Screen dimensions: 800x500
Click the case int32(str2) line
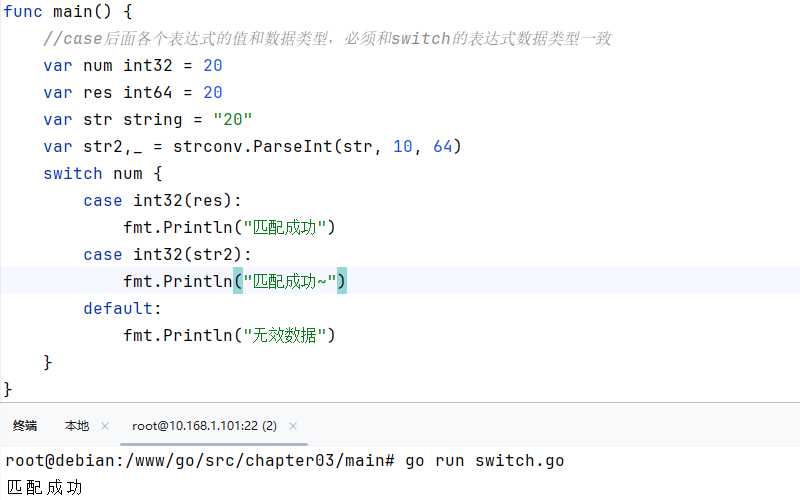pos(167,255)
